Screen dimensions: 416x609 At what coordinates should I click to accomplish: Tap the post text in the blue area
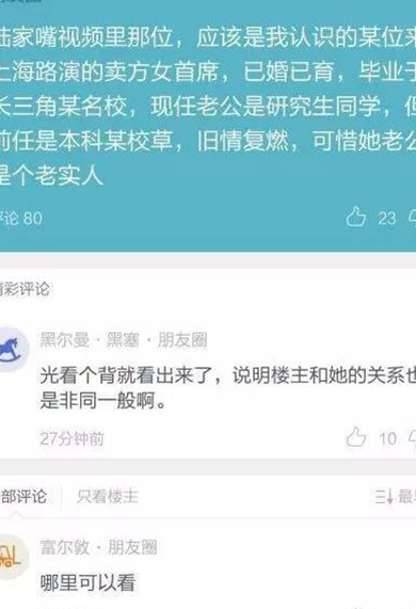click(x=208, y=106)
